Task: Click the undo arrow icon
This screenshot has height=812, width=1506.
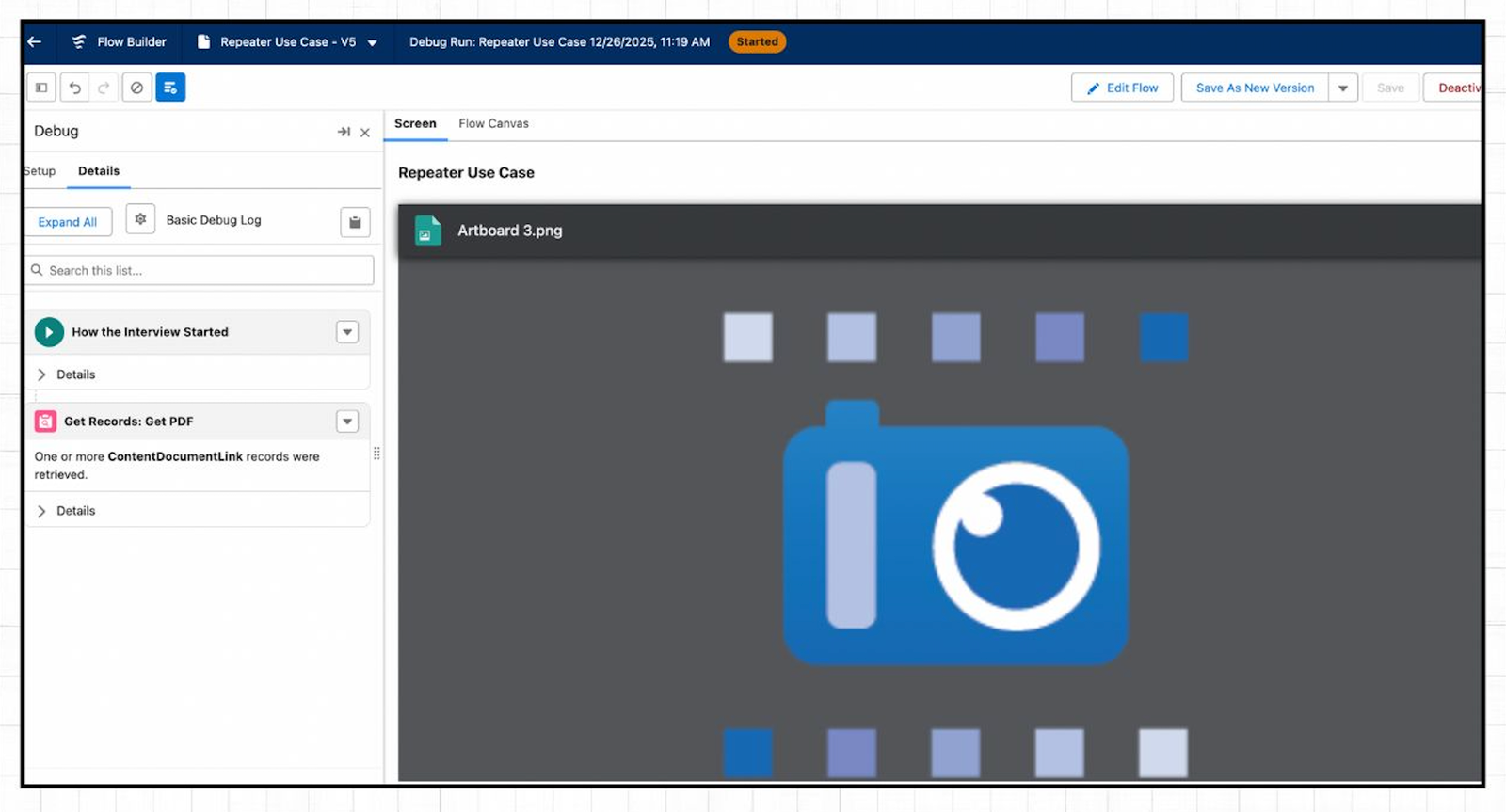Action: [74, 88]
